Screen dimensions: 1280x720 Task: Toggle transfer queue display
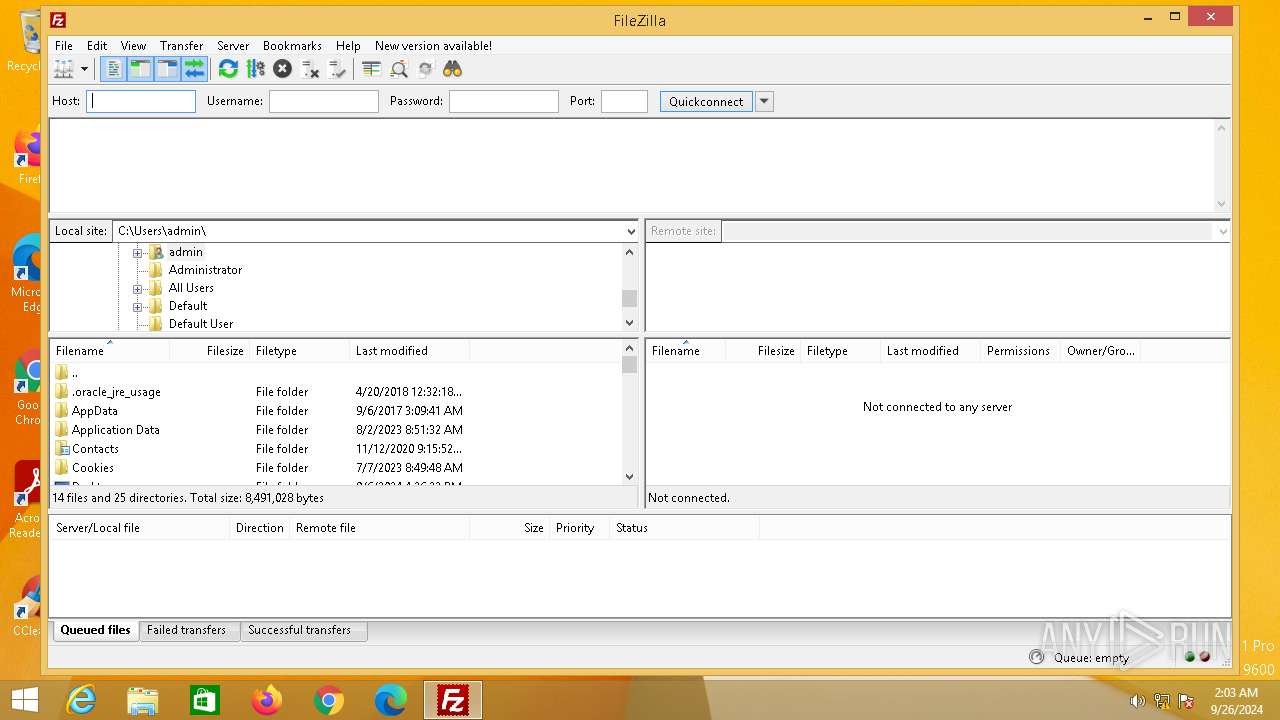194,69
